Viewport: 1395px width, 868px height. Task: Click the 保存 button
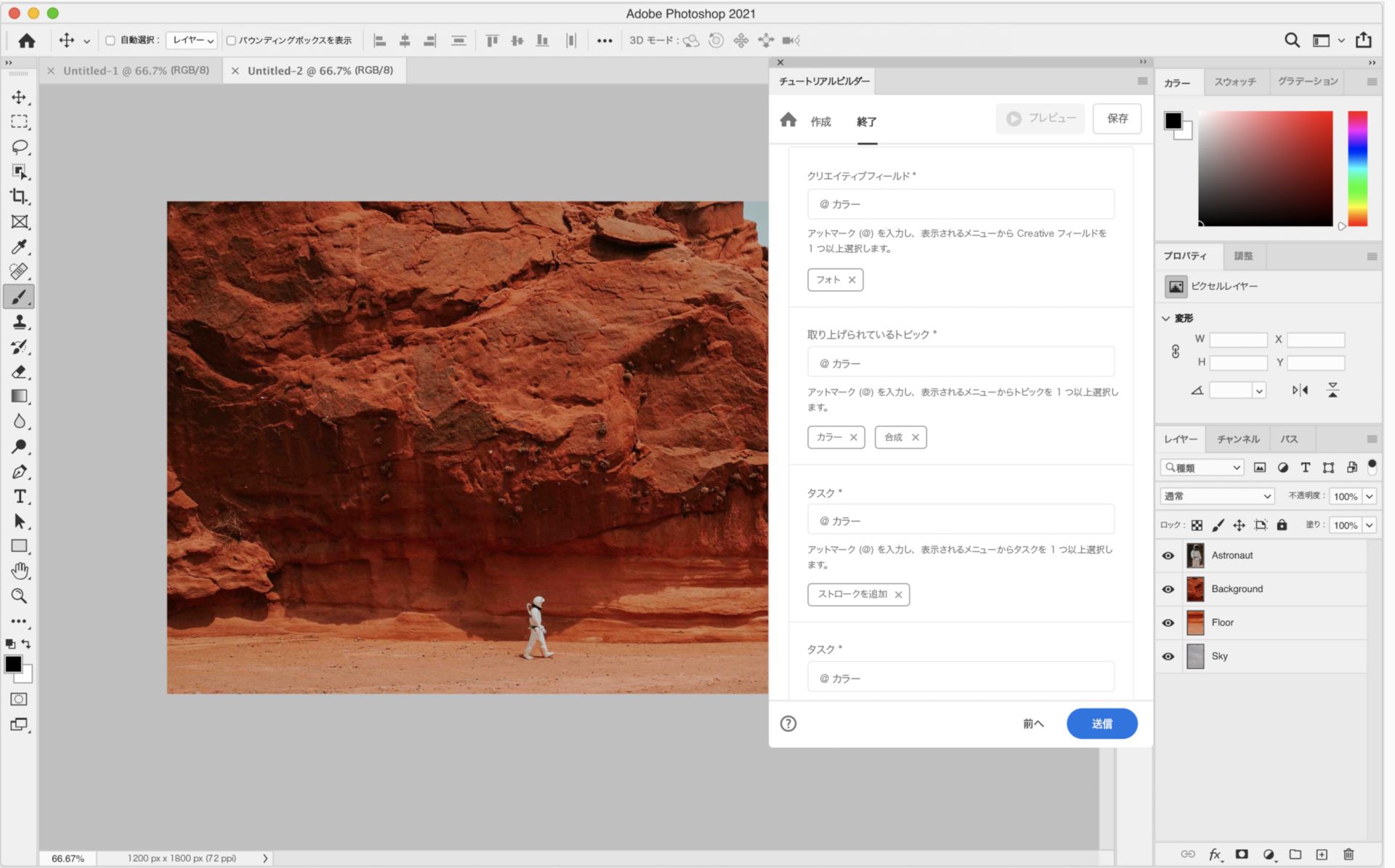(x=1117, y=118)
